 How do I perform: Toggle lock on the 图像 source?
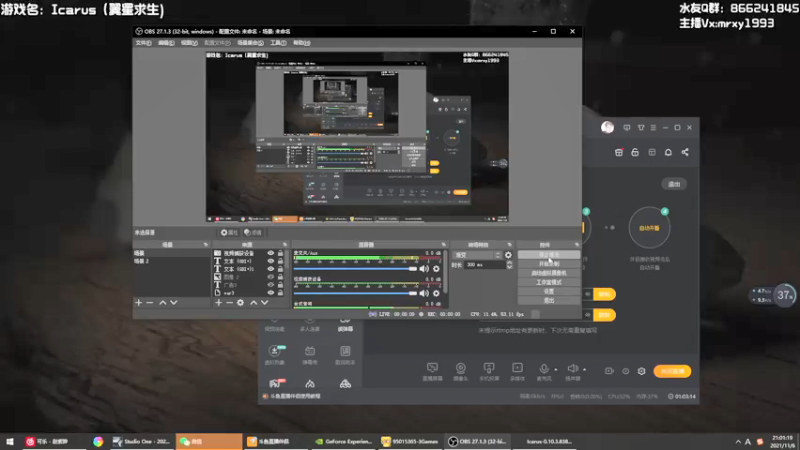[x=280, y=277]
